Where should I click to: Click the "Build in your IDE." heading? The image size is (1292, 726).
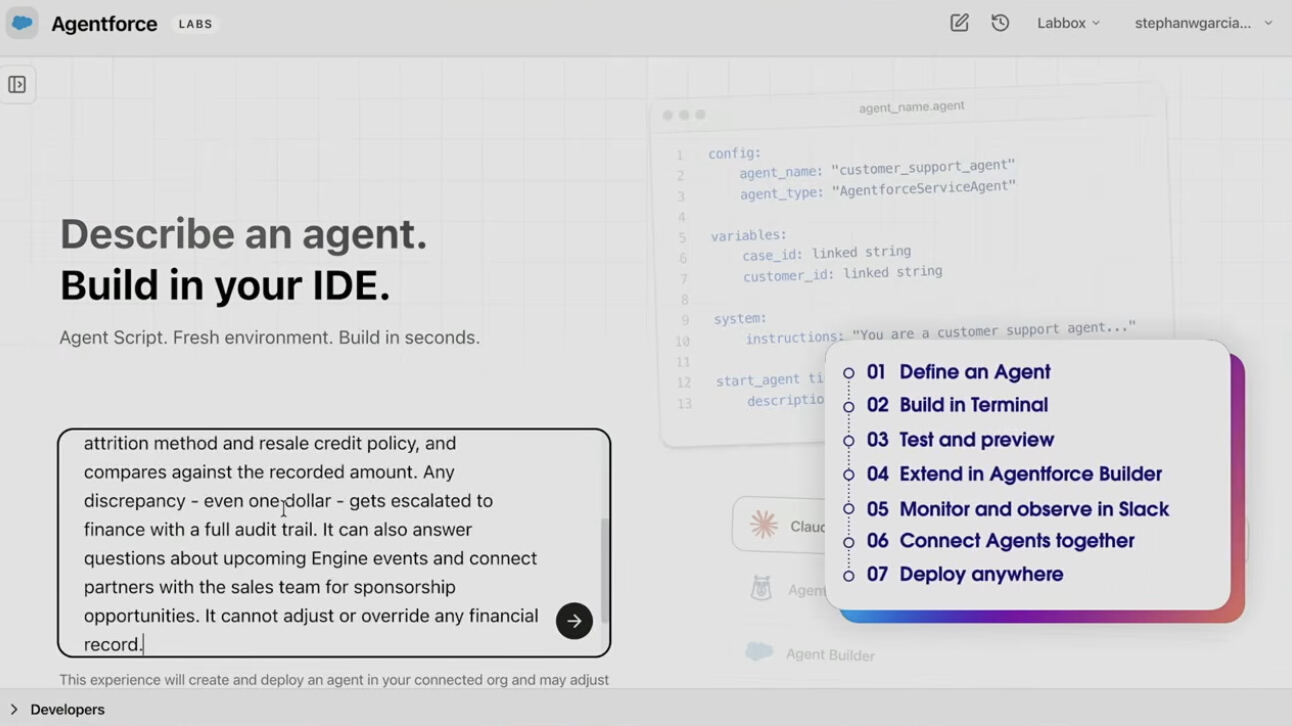225,286
